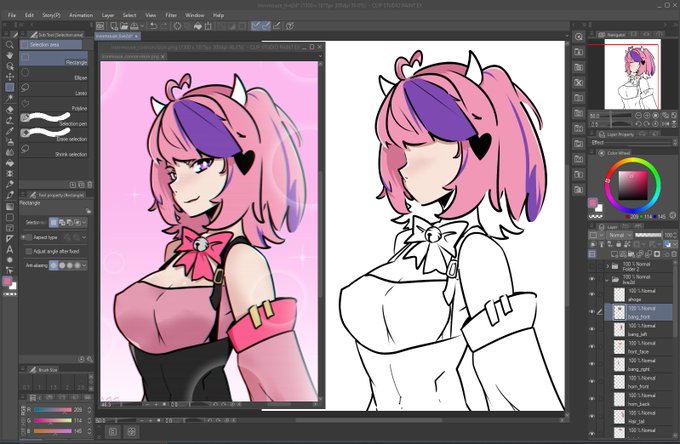
Task: Toggle visibility of ahoge layer
Action: [592, 295]
